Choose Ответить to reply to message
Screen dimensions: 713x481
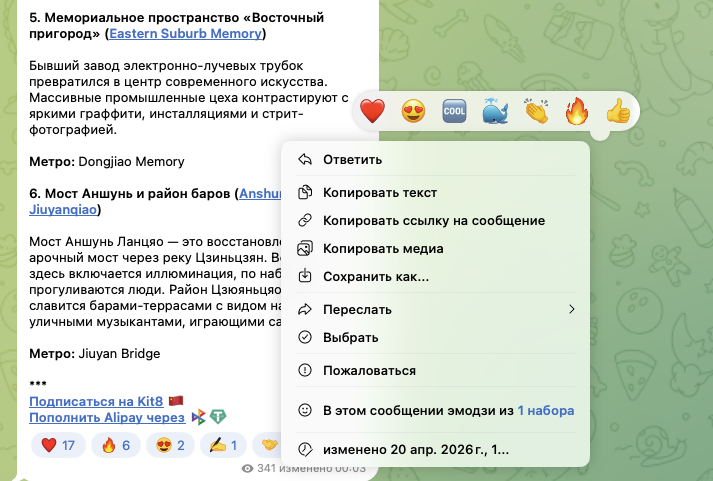pyautogui.click(x=352, y=159)
